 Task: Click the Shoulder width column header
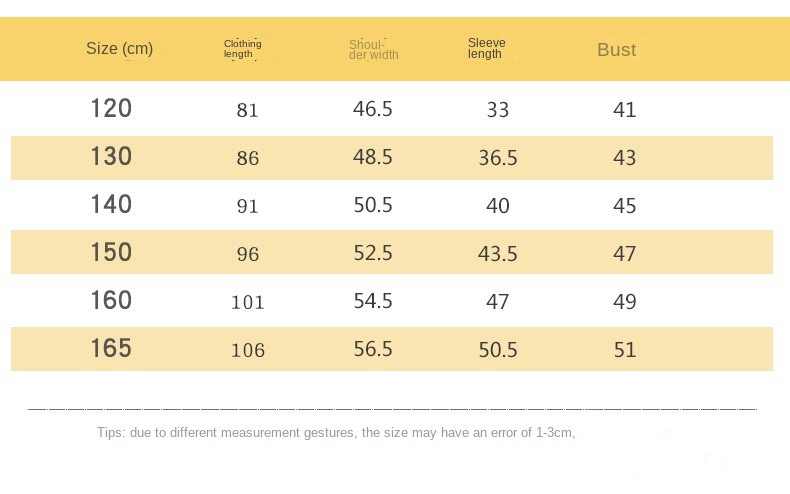(x=373, y=49)
